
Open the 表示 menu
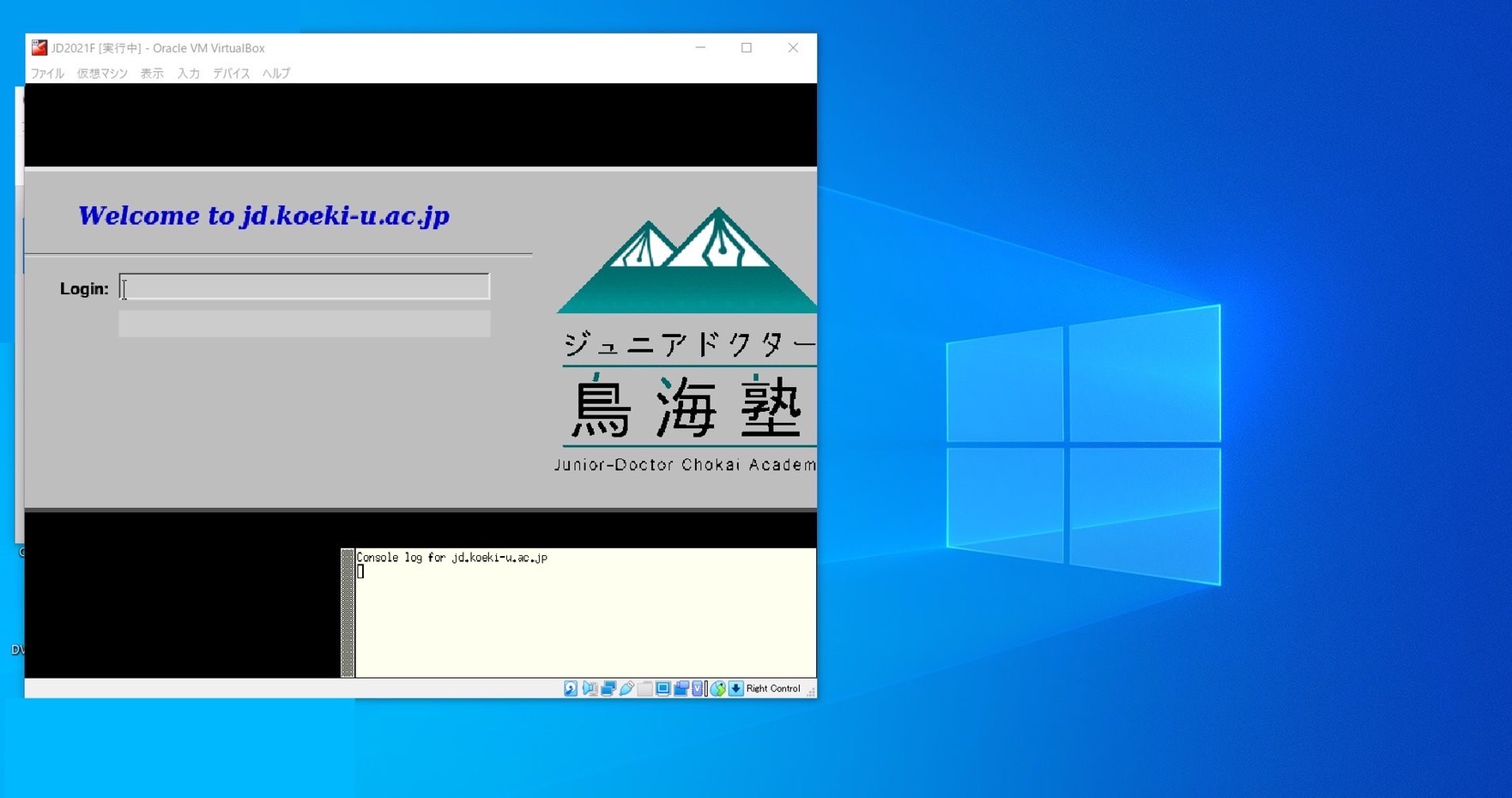pos(152,74)
